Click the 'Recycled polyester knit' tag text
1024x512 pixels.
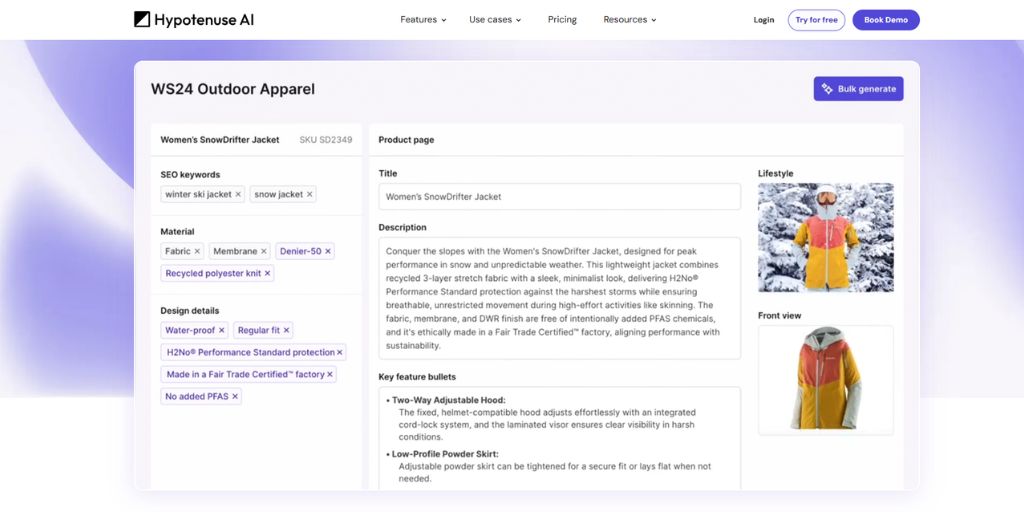tap(213, 274)
